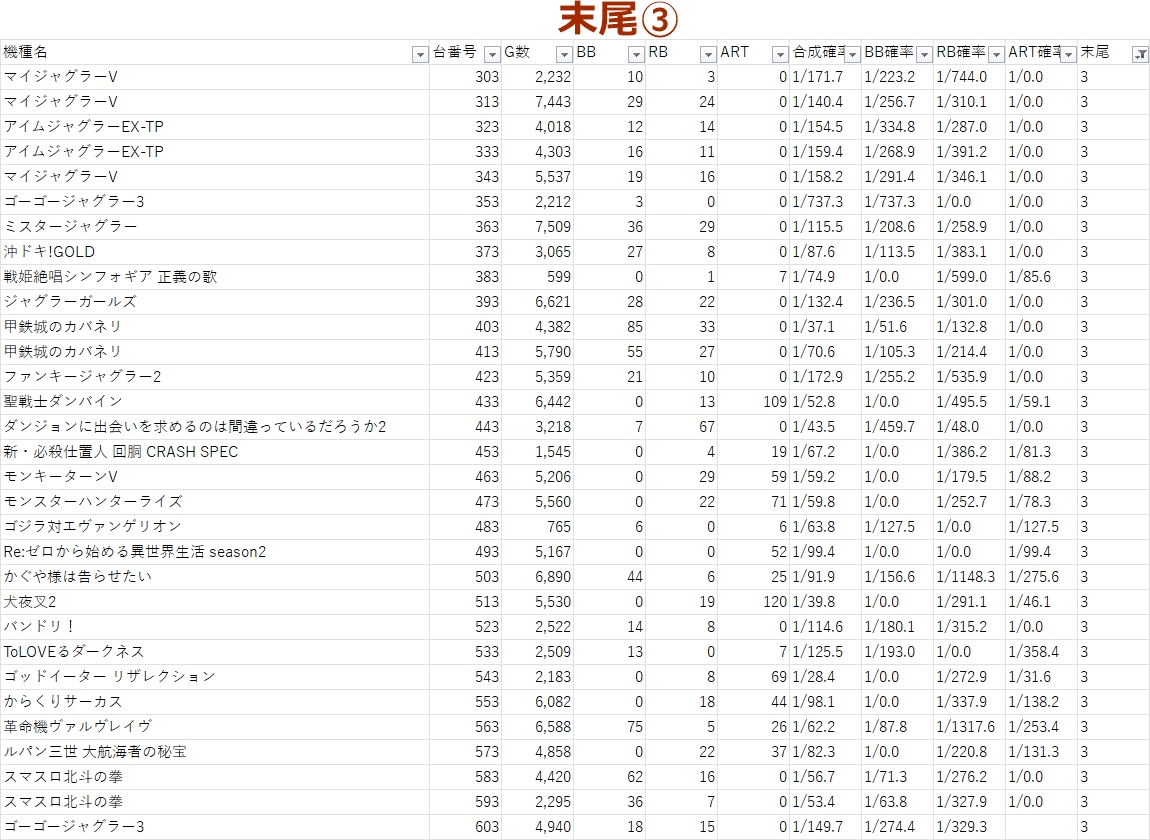Select the cell 聖戦士ダンバイン
The width and height of the screenshot is (1150, 840).
[x=215, y=401]
